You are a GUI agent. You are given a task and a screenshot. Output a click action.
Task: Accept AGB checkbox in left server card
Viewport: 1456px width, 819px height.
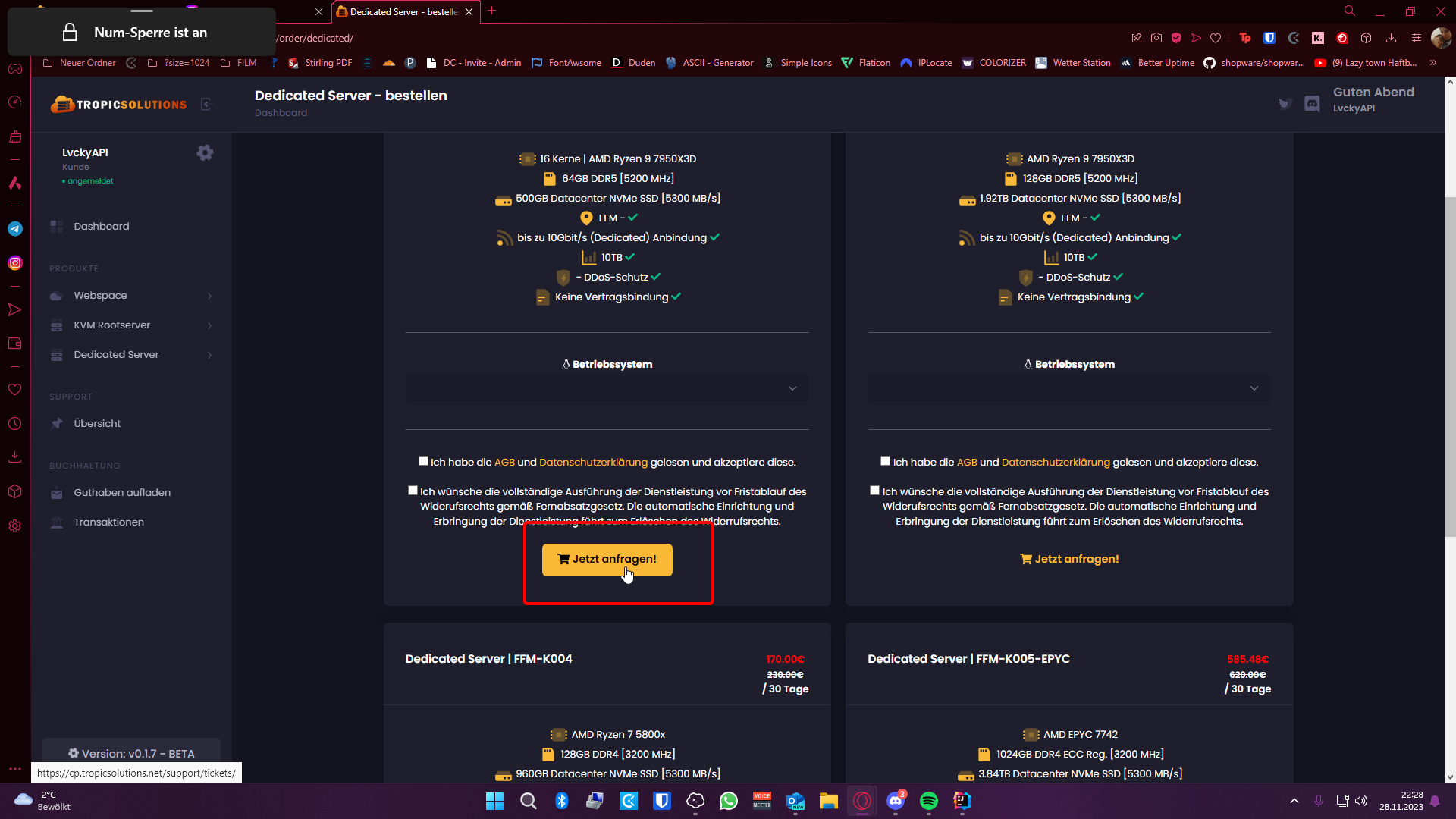click(x=423, y=461)
